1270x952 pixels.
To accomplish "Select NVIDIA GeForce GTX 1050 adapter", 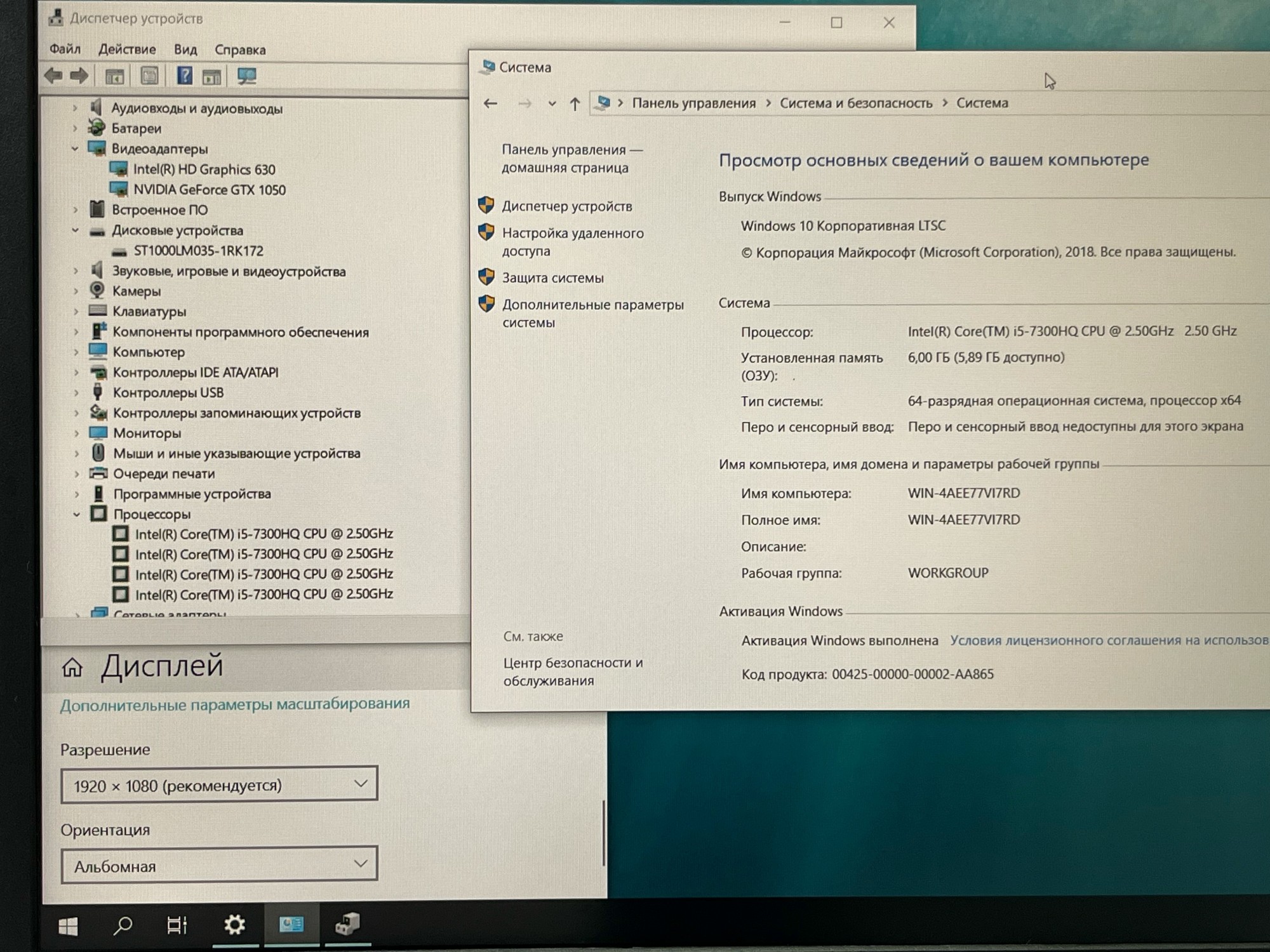I will (210, 190).
